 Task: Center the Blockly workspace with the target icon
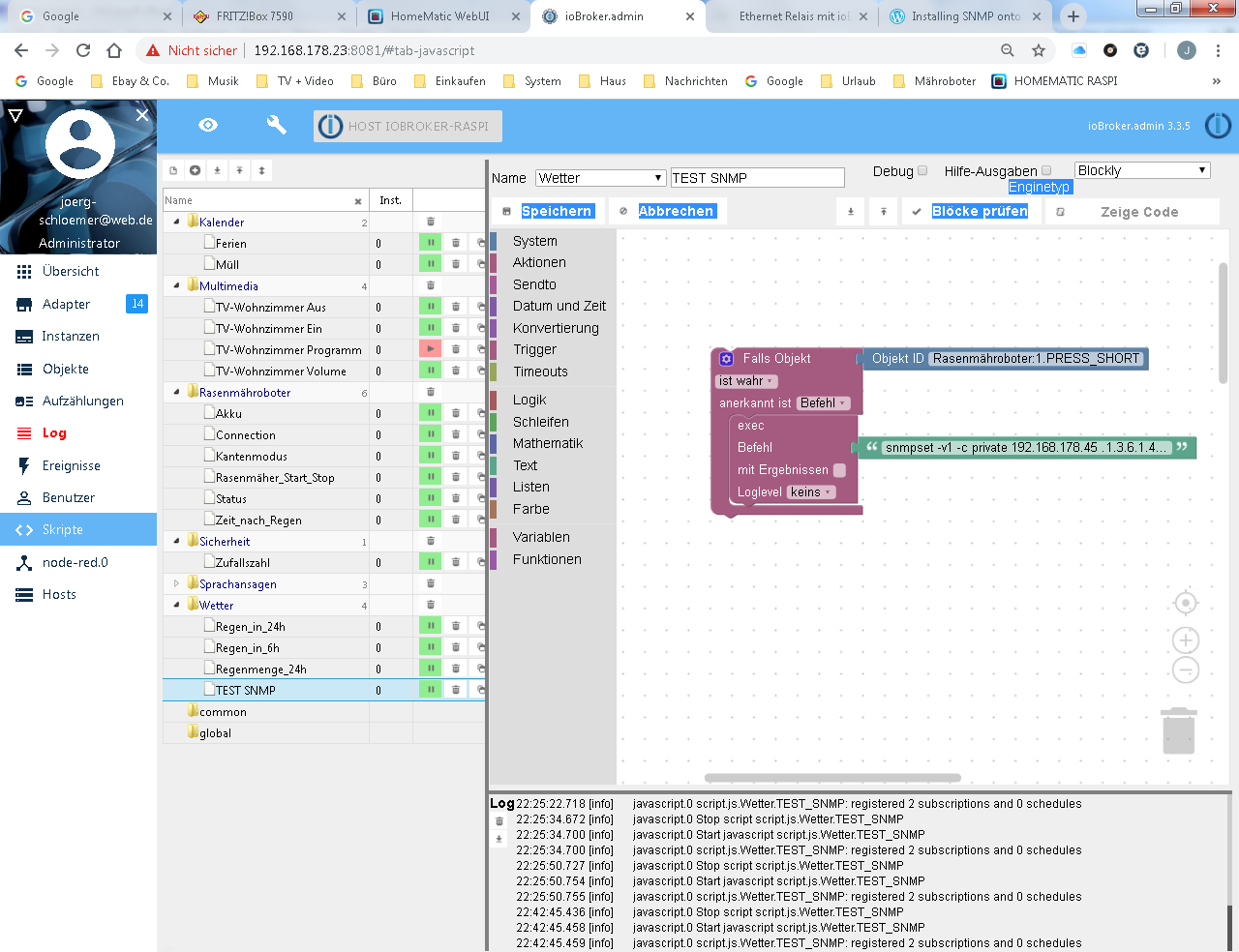[1186, 604]
